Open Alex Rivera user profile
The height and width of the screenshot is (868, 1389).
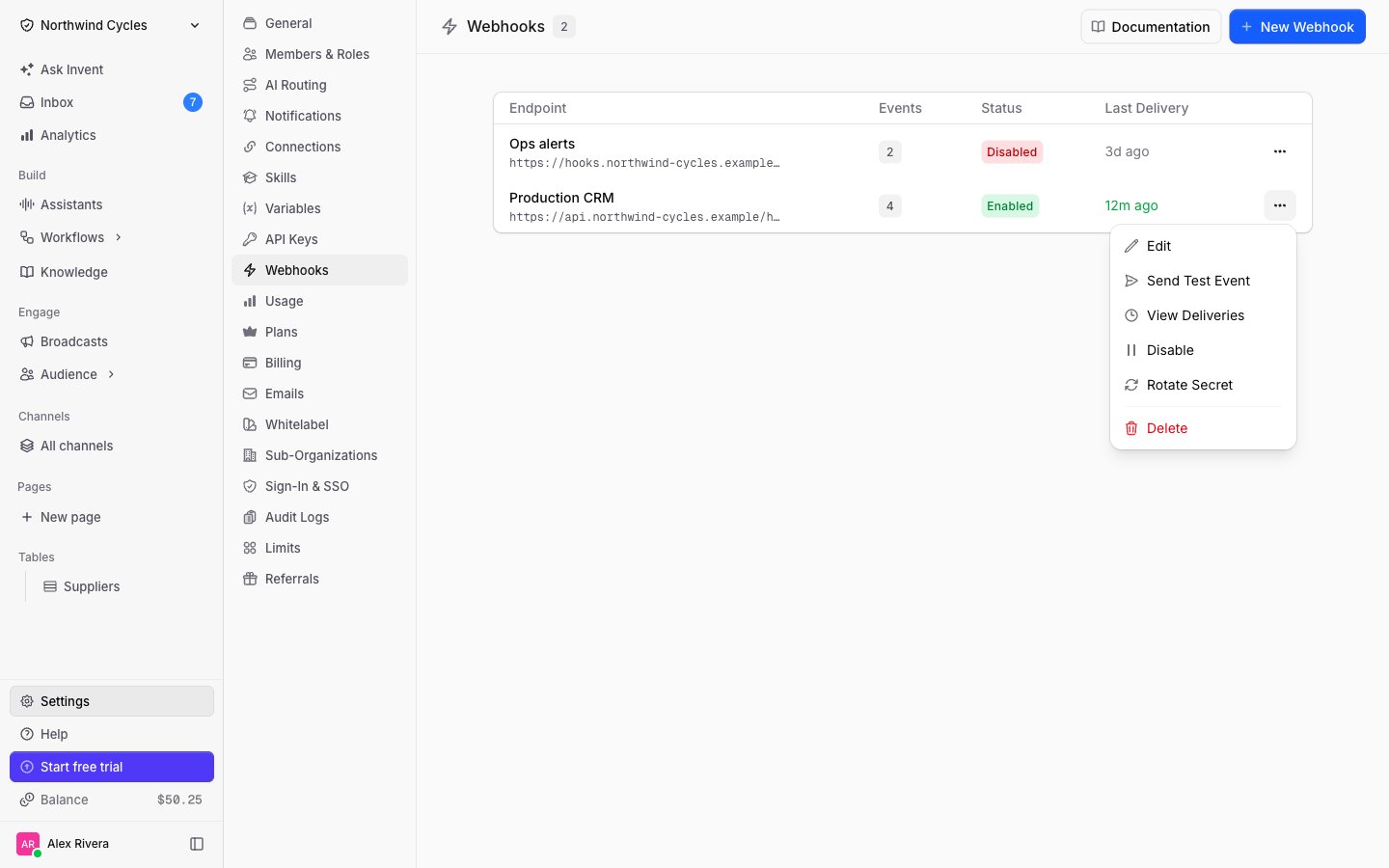[x=64, y=844]
